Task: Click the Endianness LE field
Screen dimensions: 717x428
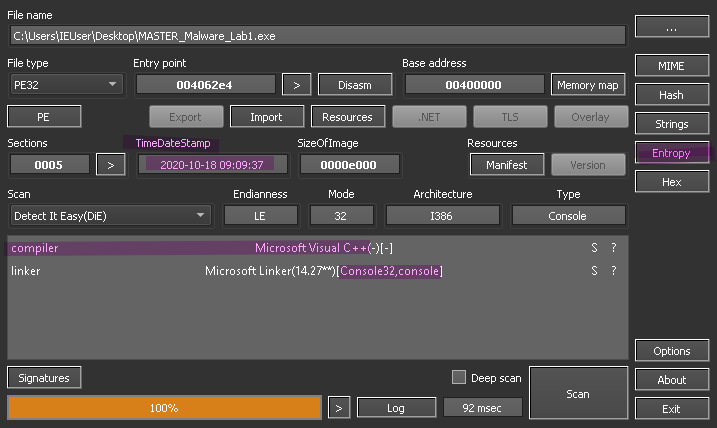Action: point(260,216)
